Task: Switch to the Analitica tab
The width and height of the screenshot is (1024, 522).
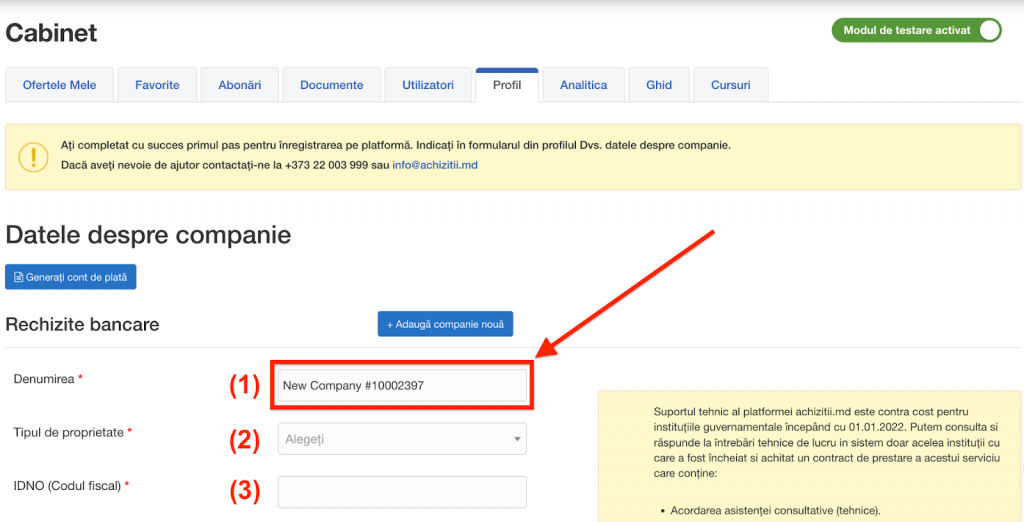Action: click(583, 85)
